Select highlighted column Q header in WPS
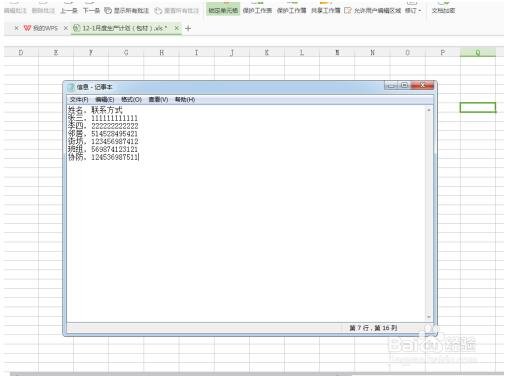This screenshot has height=376, width=505. tap(478, 52)
